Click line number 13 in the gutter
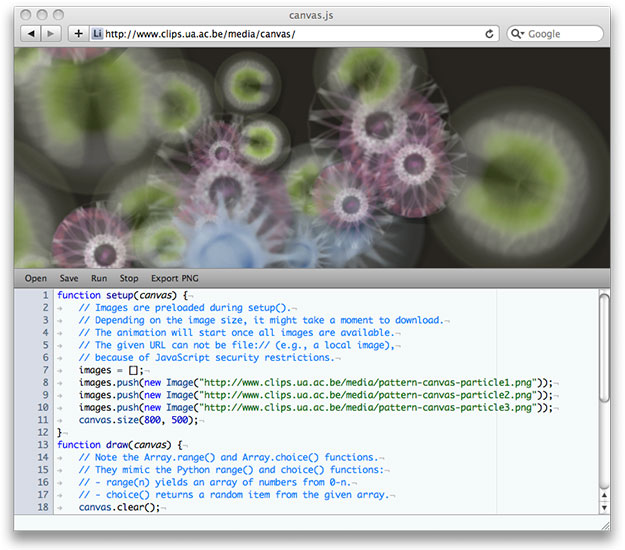The height and width of the screenshot is (550, 625). click(x=43, y=445)
